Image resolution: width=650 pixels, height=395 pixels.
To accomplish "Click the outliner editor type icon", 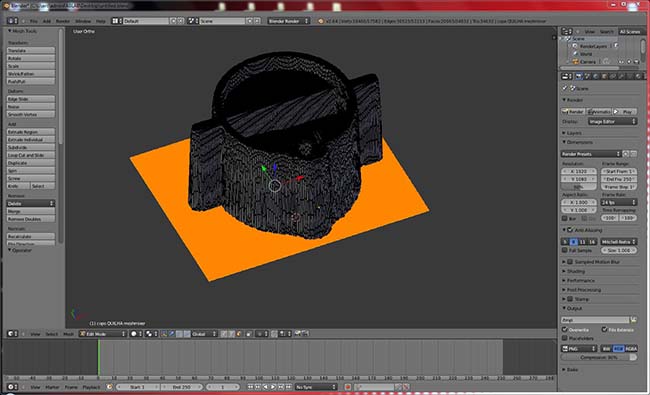I will [x=566, y=32].
